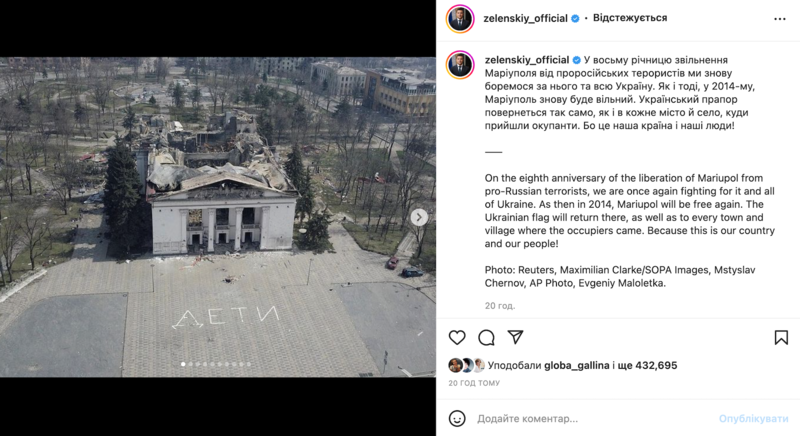The width and height of the screenshot is (800, 436).
Task: Open liker globa_gallina profile
Action: pyautogui.click(x=577, y=365)
